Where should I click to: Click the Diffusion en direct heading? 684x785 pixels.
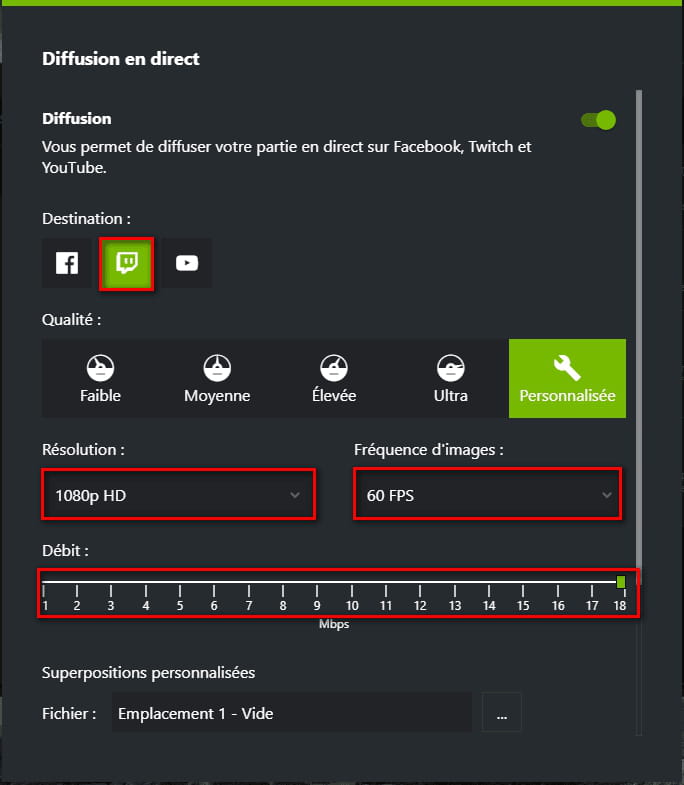tap(121, 59)
